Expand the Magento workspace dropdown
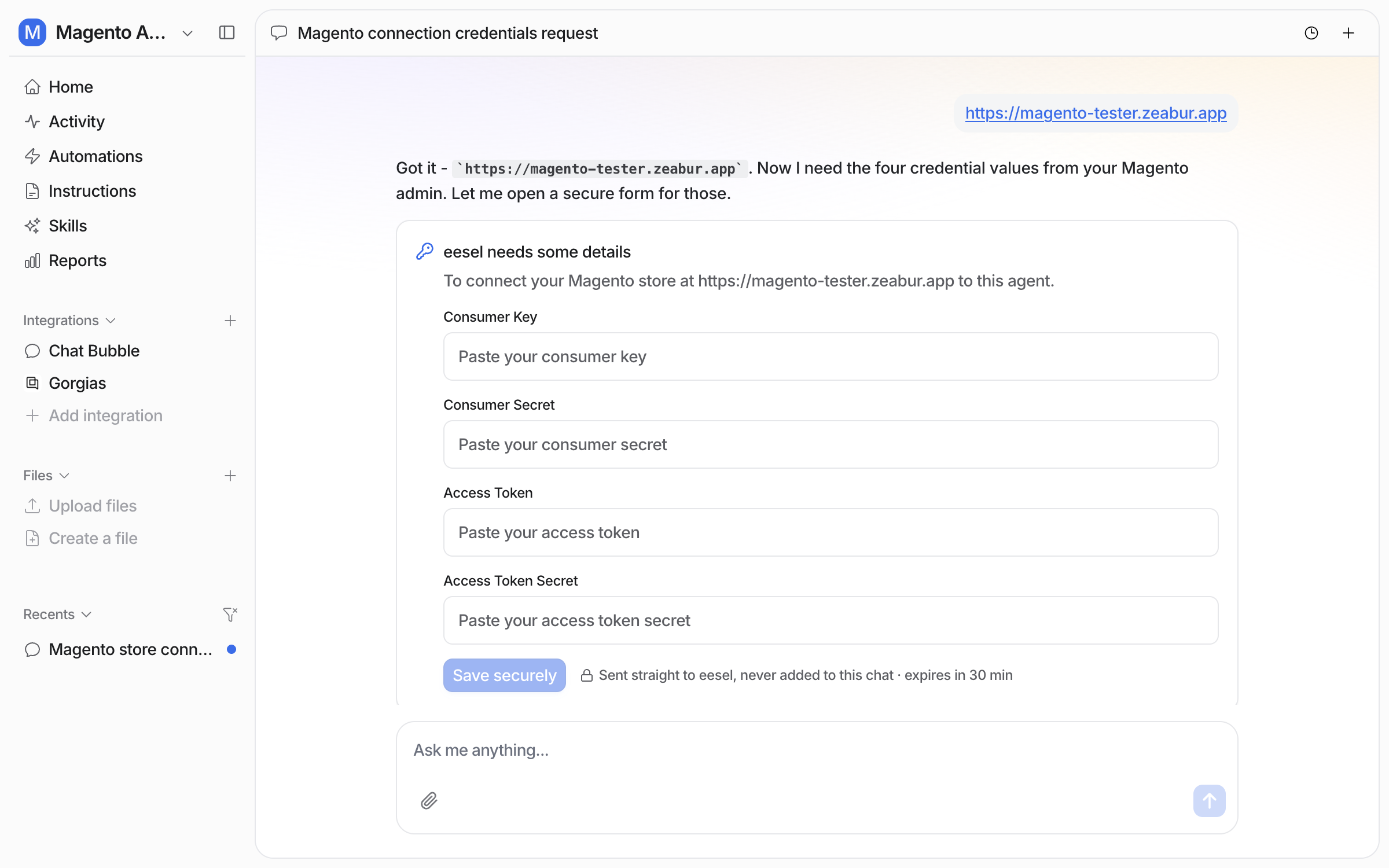Image resolution: width=1389 pixels, height=868 pixels. click(x=188, y=33)
